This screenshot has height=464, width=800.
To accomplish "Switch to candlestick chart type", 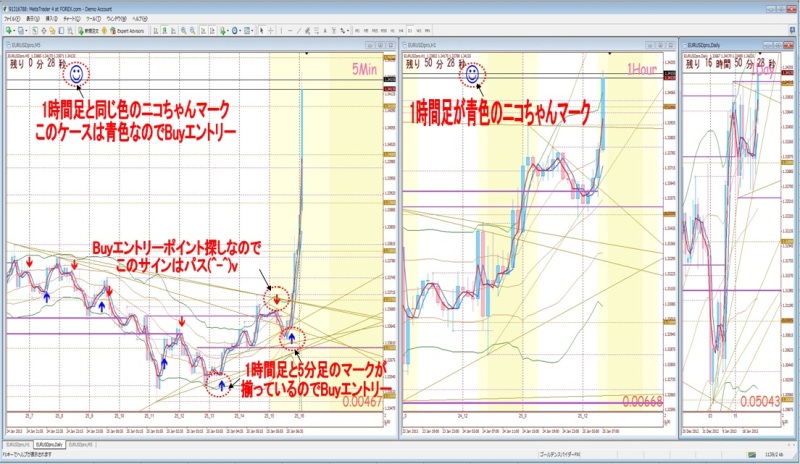I will click(x=165, y=31).
